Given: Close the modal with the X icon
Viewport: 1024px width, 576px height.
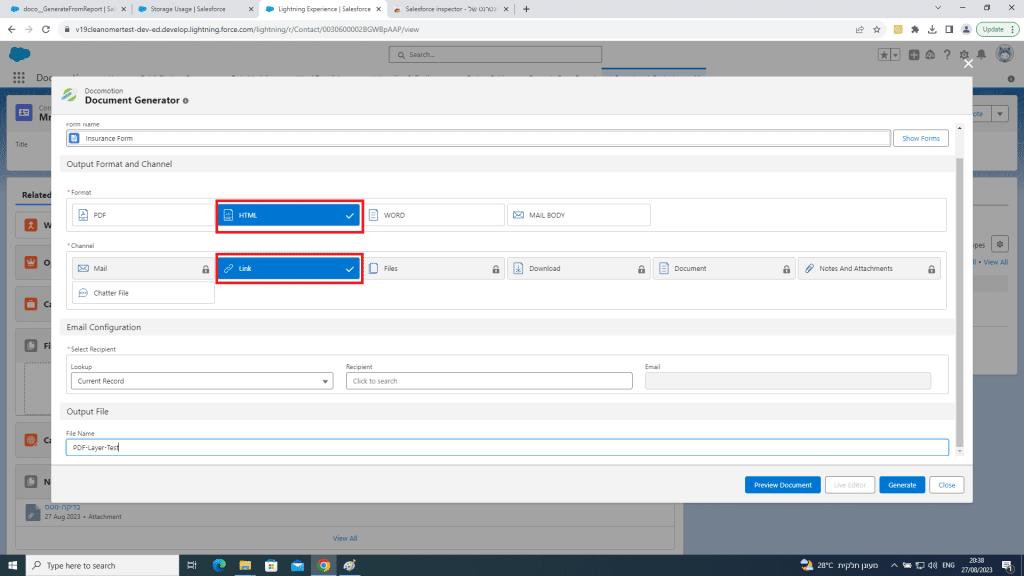Looking at the screenshot, I should click(x=967, y=63).
